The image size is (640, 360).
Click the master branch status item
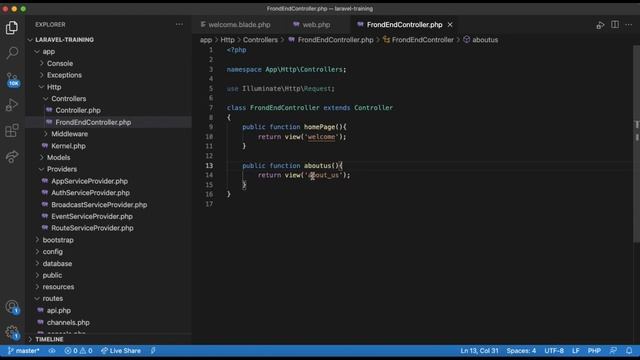[24, 351]
